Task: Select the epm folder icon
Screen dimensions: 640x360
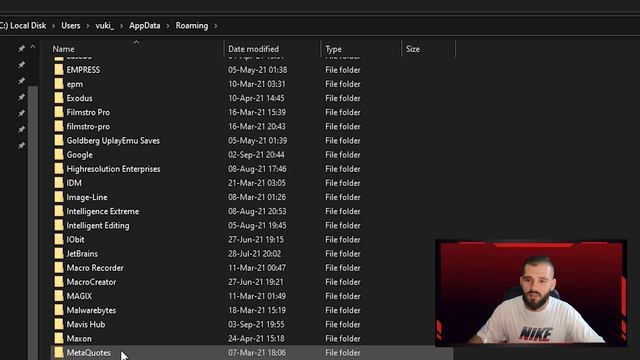Action: 59,84
